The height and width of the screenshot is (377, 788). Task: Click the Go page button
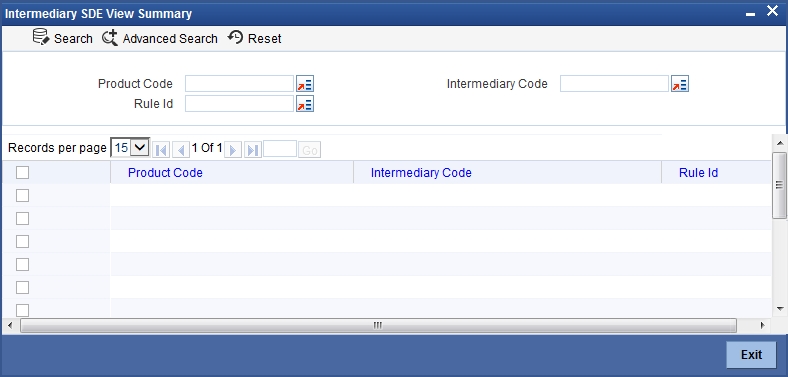click(310, 150)
